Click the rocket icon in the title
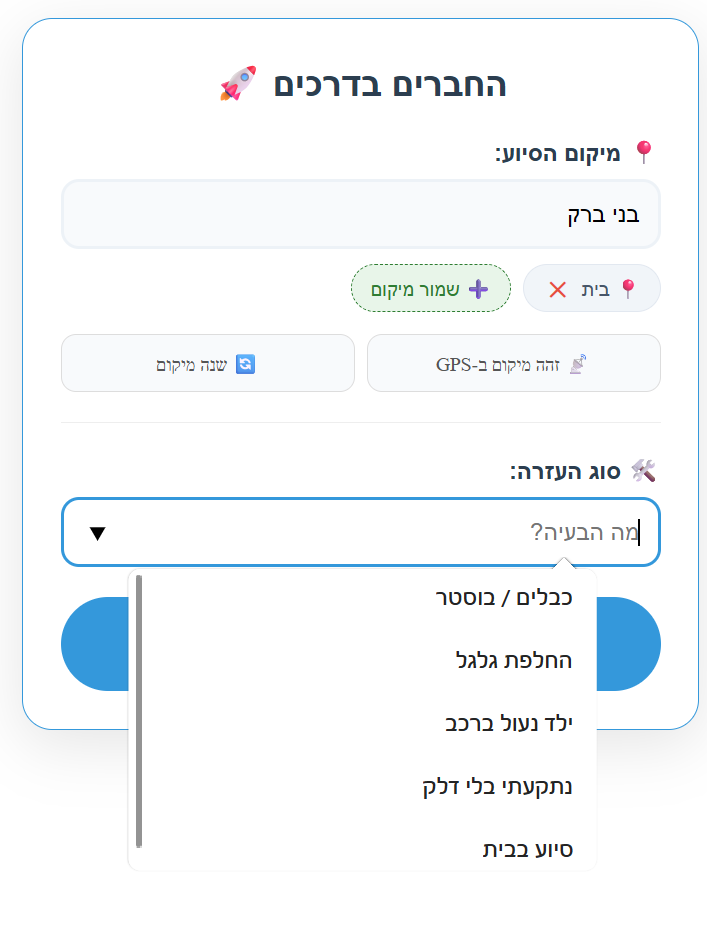Image resolution: width=707 pixels, height=940 pixels. (238, 85)
